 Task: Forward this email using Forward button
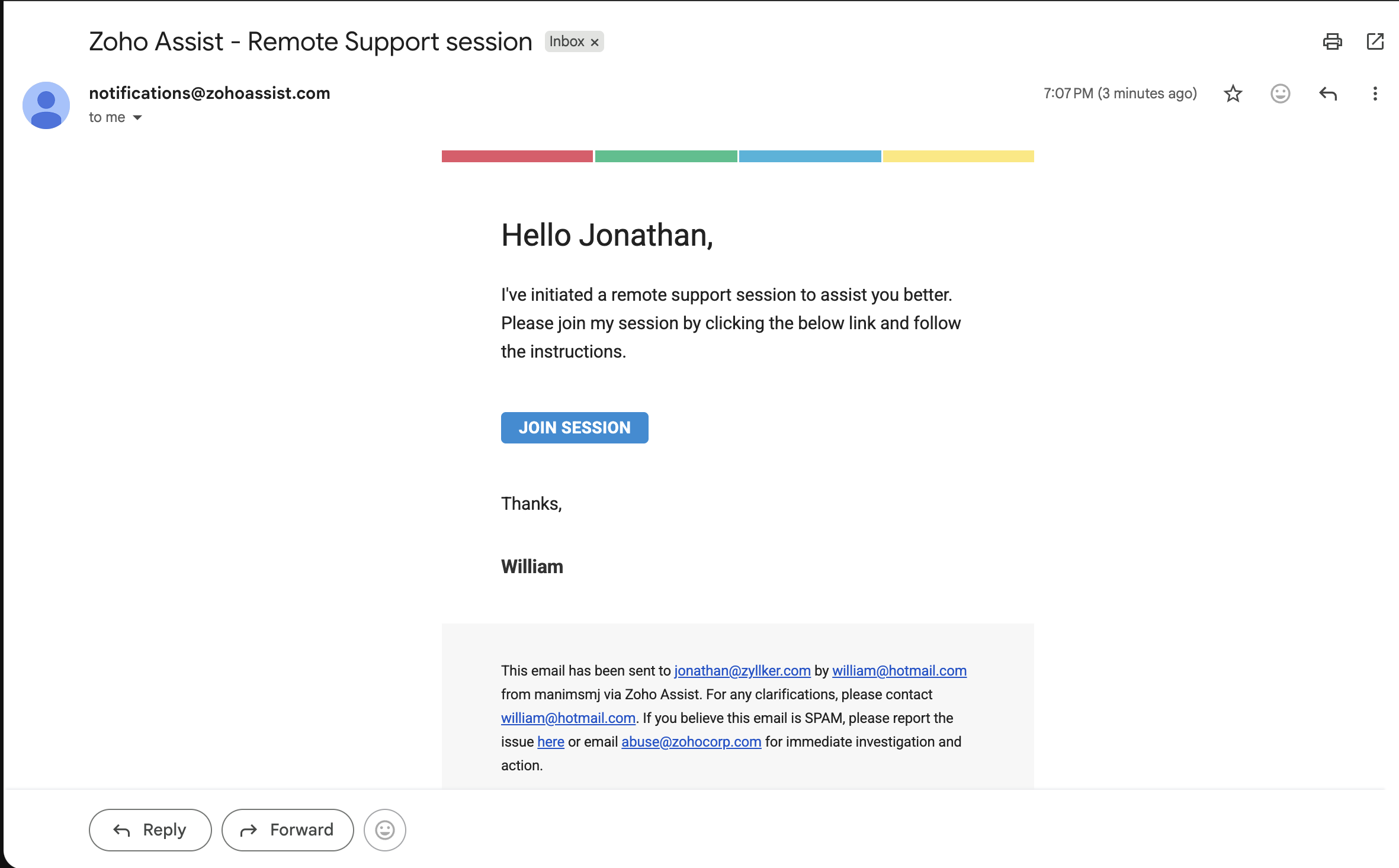coord(287,830)
